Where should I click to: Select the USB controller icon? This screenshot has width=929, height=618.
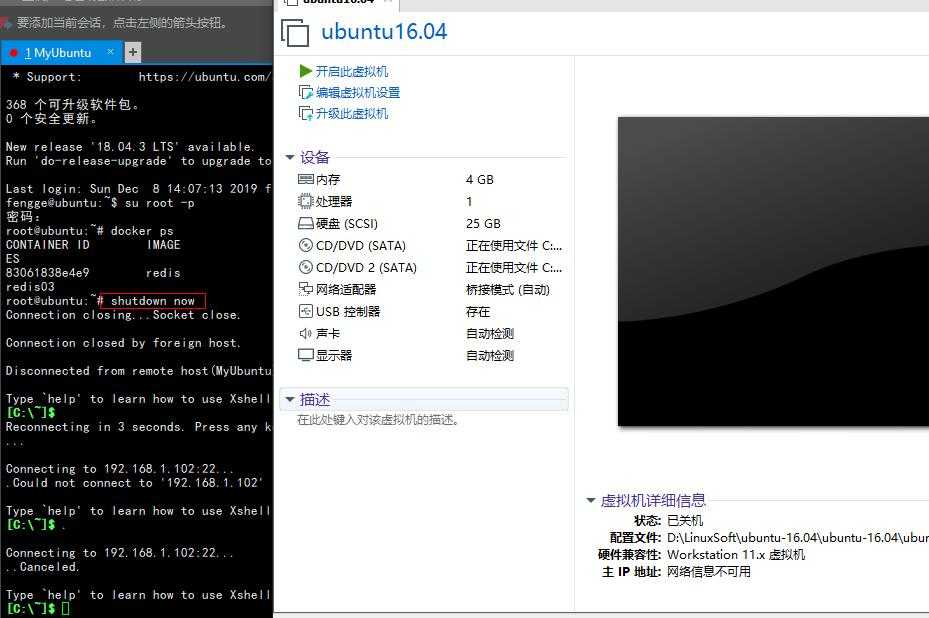pos(306,311)
